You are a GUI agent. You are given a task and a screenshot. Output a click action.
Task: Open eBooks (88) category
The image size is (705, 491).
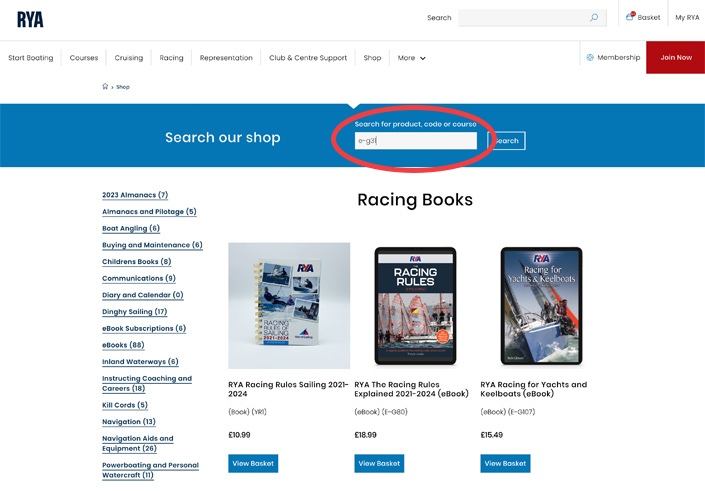pos(123,344)
